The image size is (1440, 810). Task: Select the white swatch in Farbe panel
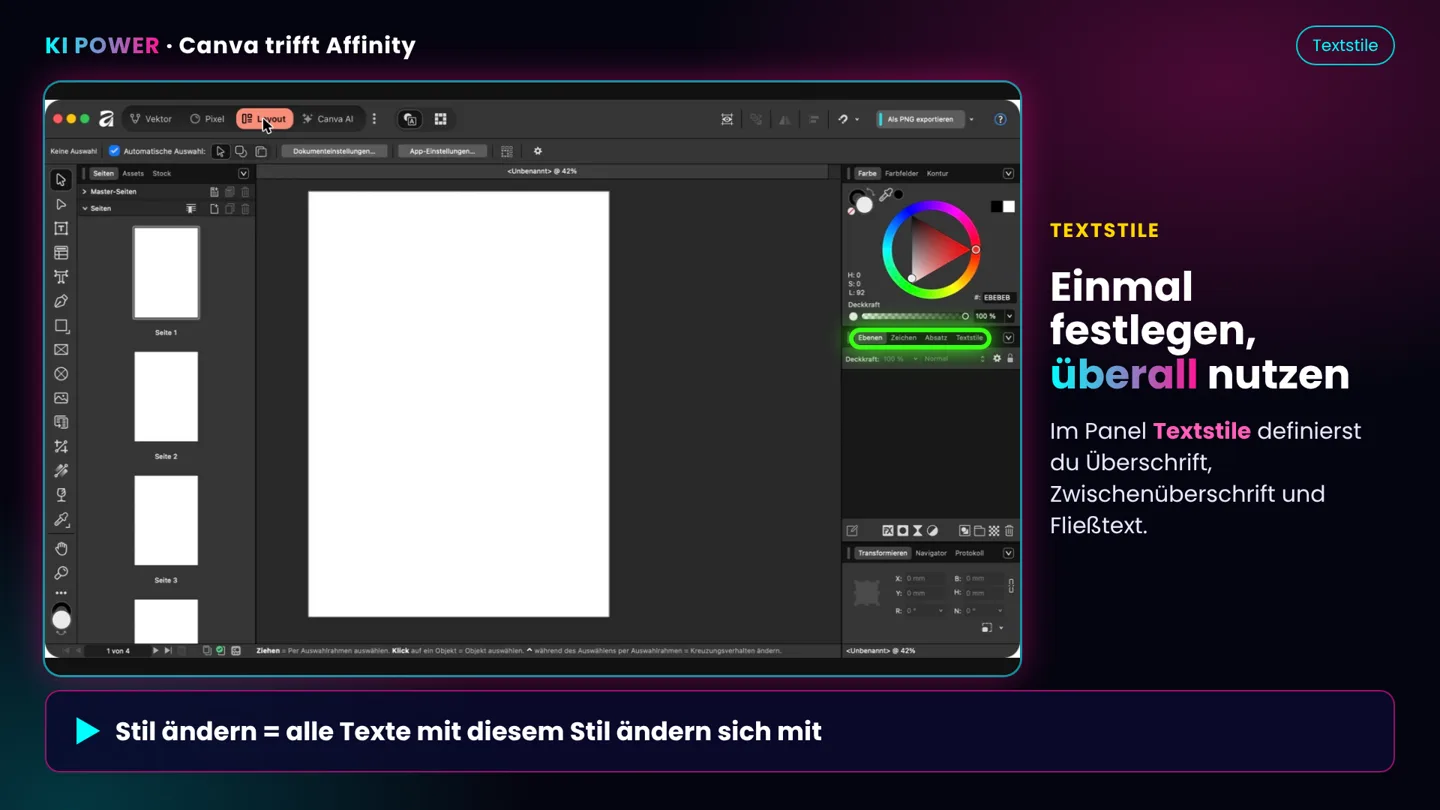(1009, 207)
